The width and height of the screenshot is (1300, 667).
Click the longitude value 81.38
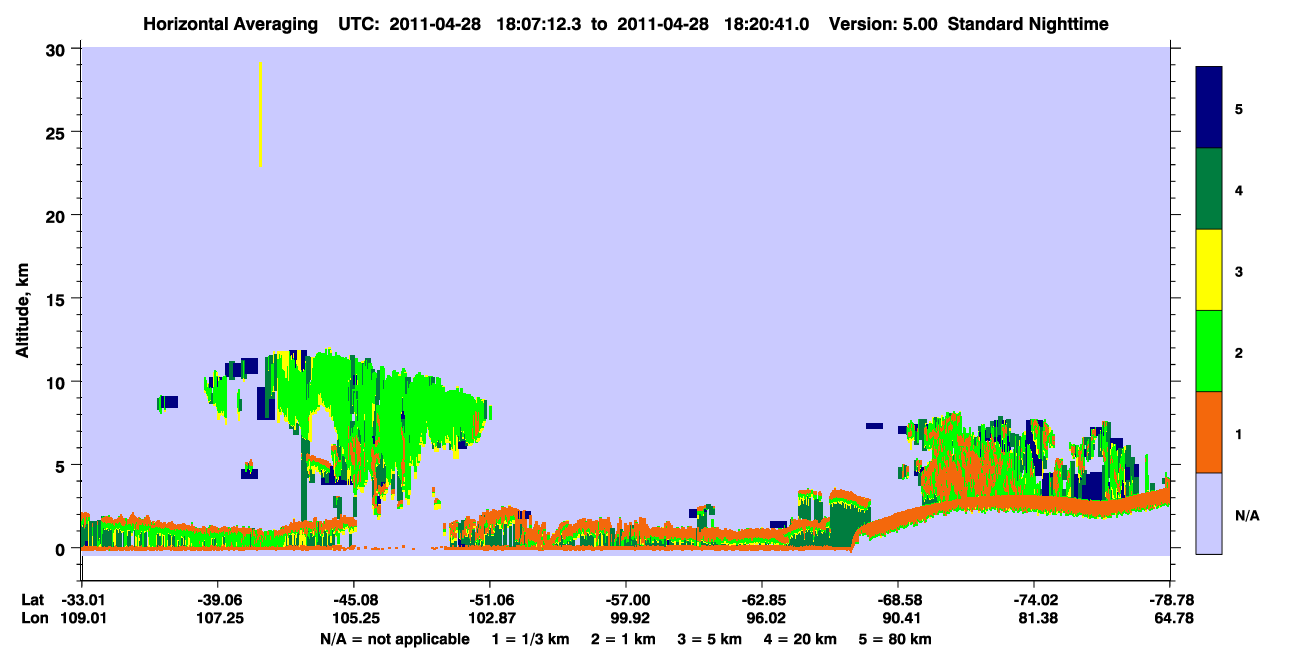click(1034, 618)
